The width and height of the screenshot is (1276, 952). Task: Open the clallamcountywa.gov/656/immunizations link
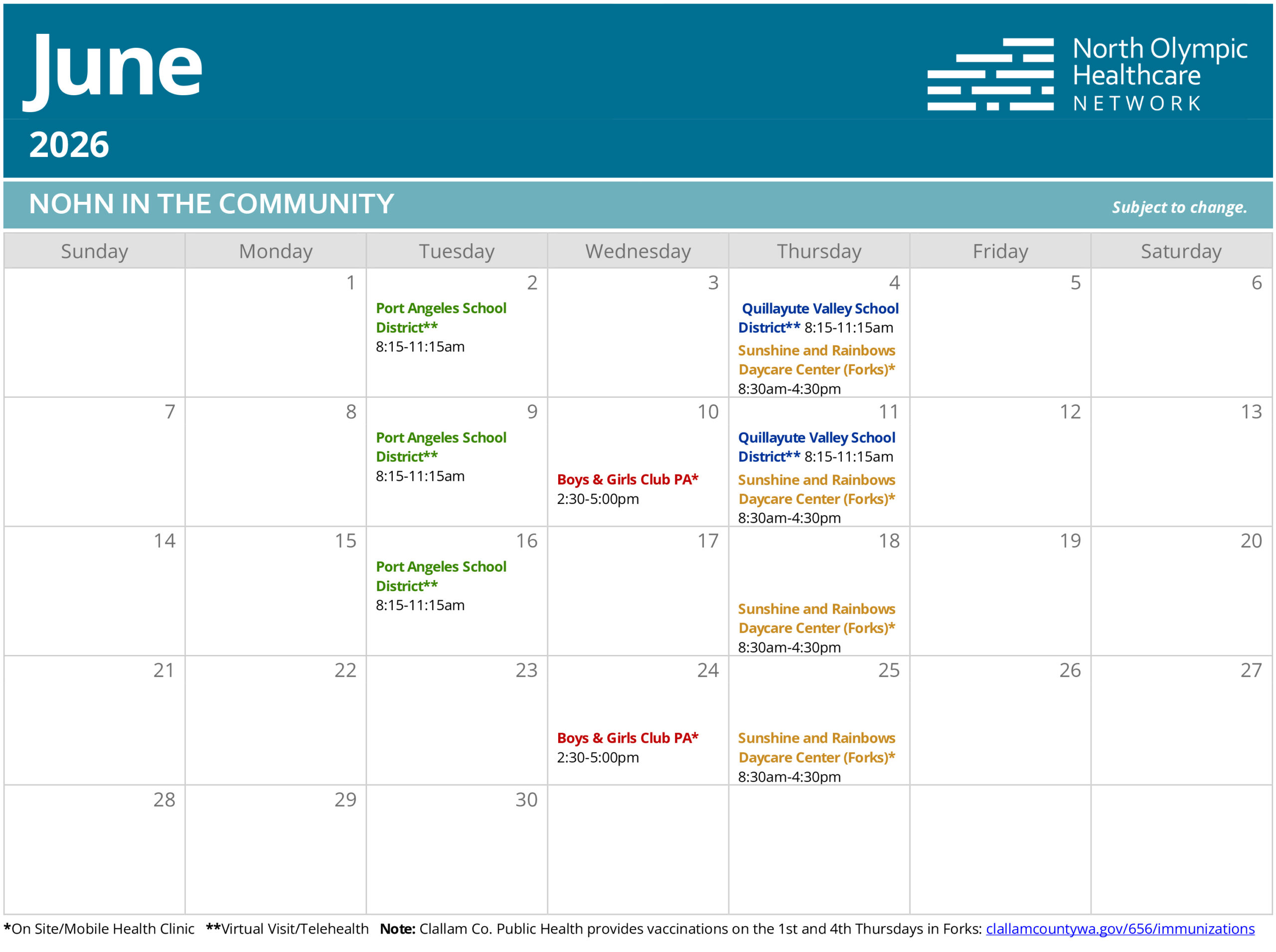(x=1120, y=929)
